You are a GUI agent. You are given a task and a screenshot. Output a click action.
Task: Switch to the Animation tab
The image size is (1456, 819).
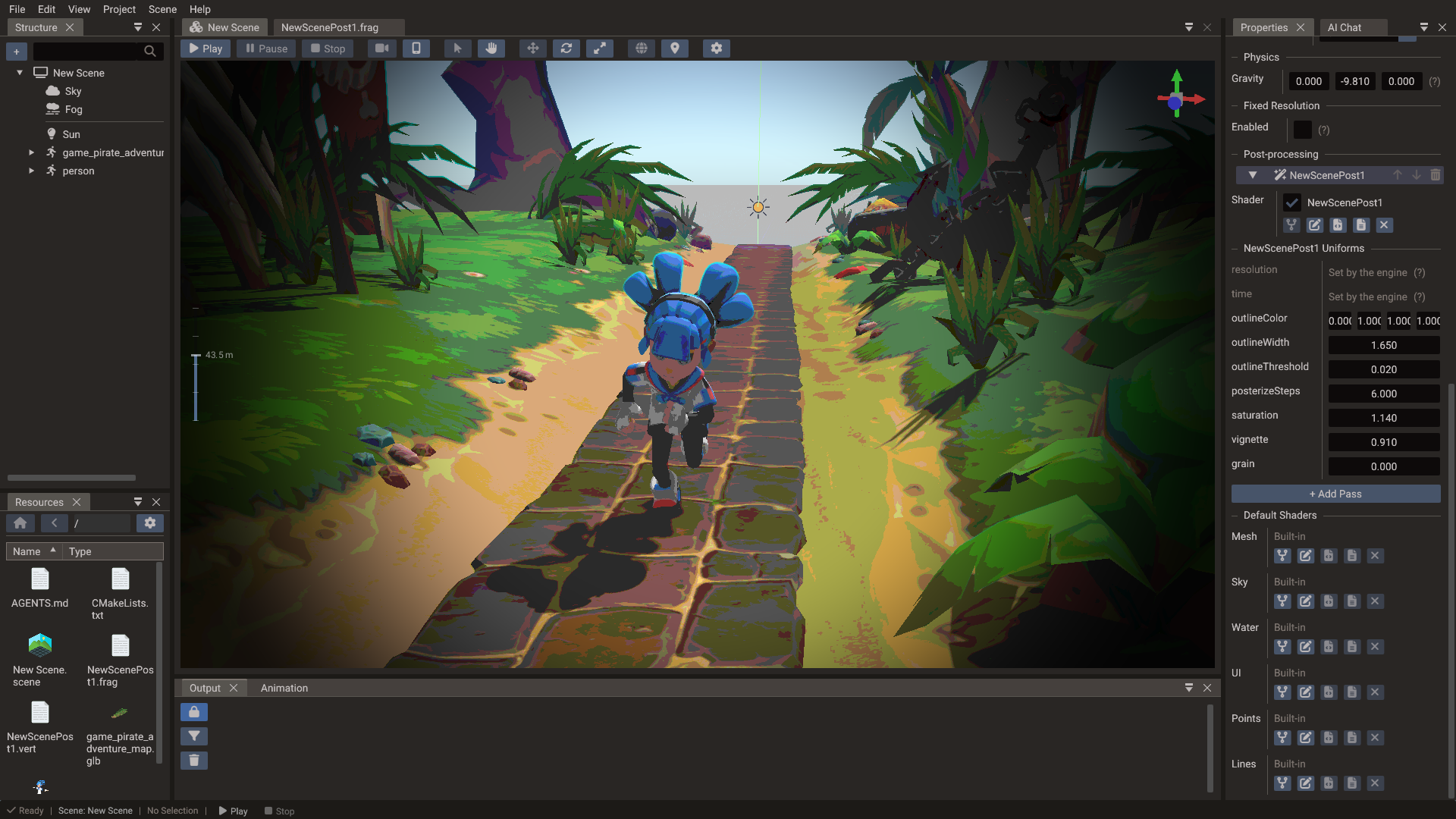coord(284,688)
